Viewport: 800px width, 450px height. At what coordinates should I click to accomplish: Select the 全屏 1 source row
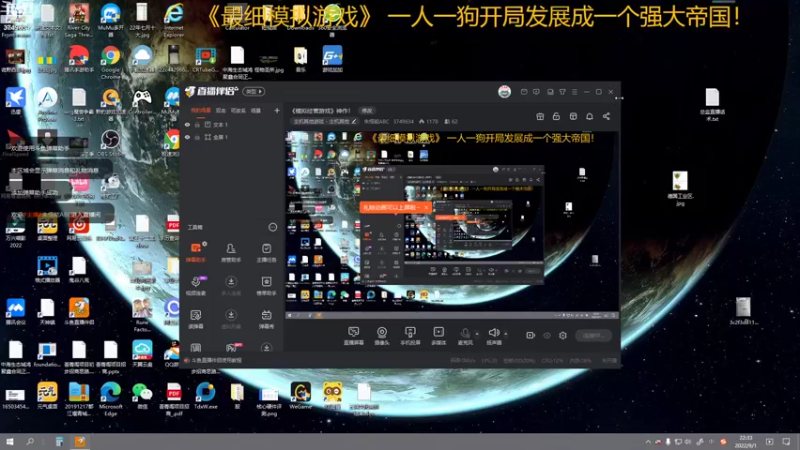[x=232, y=137]
